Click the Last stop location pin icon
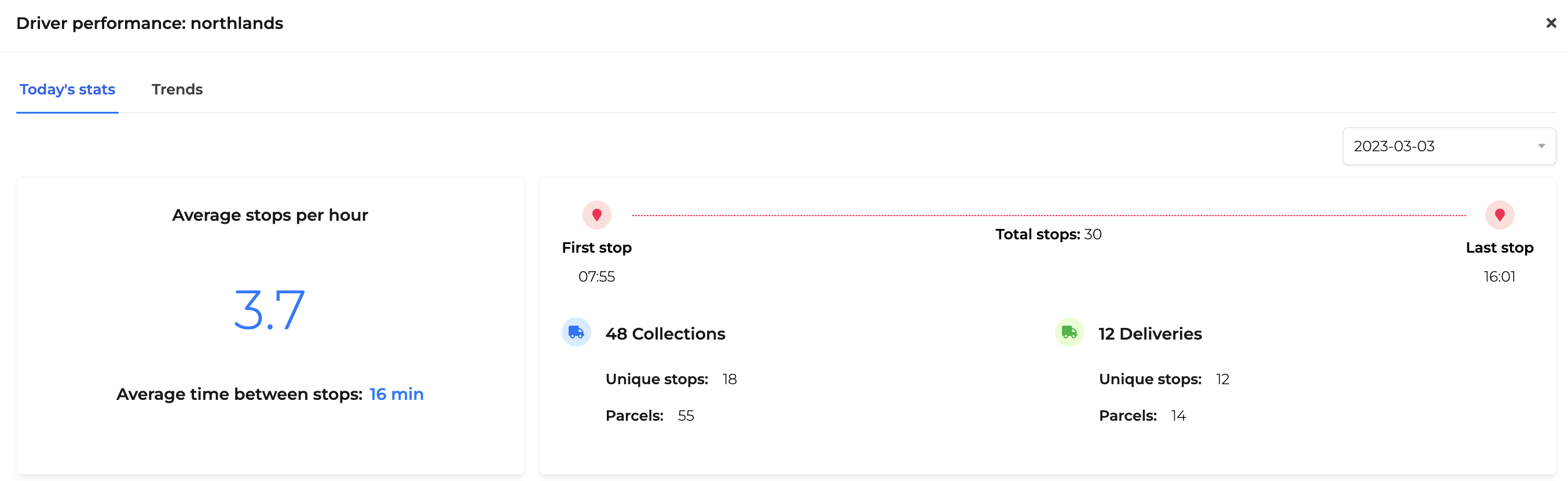This screenshot has height=481, width=1568. (1499, 215)
